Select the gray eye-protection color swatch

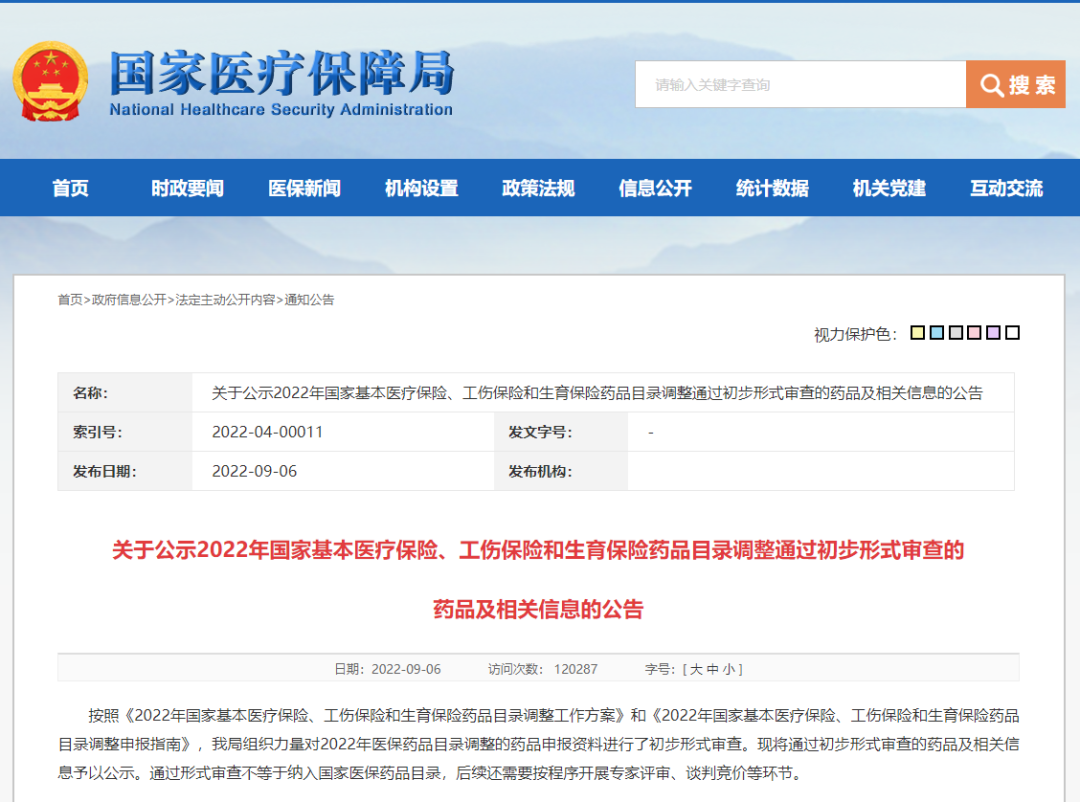point(955,333)
